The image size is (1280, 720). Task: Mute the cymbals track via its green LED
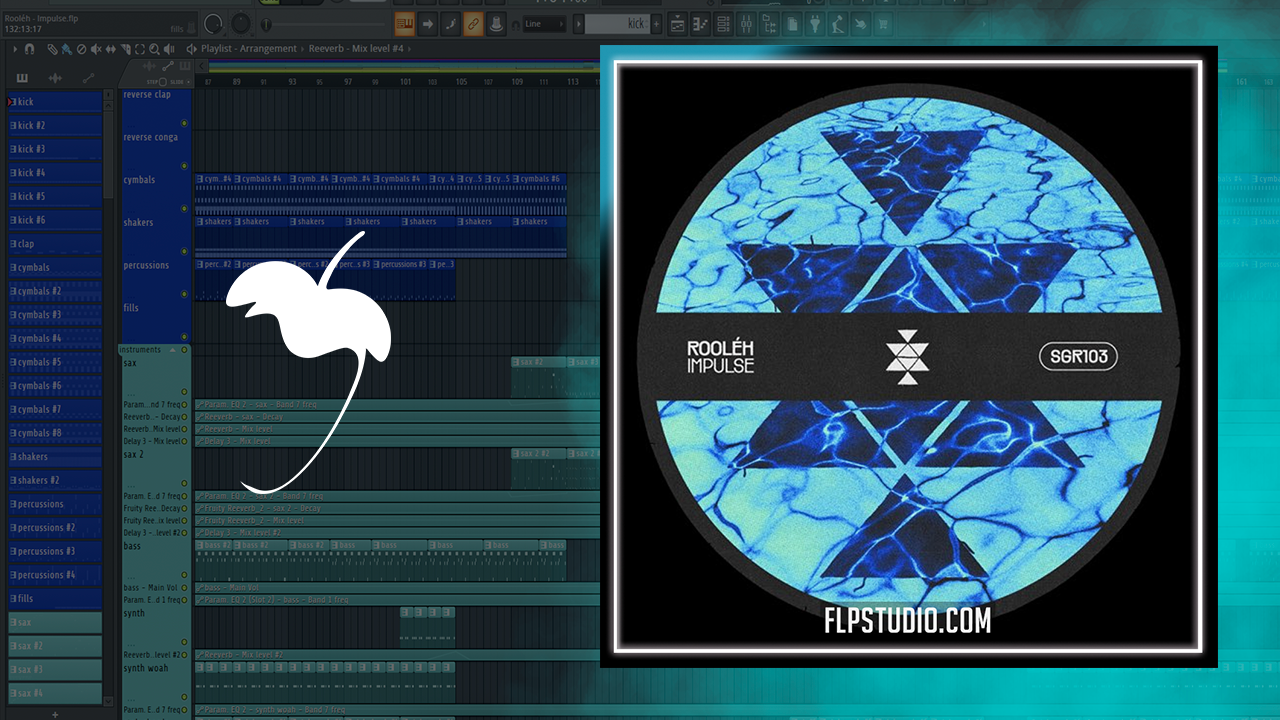click(x=184, y=209)
